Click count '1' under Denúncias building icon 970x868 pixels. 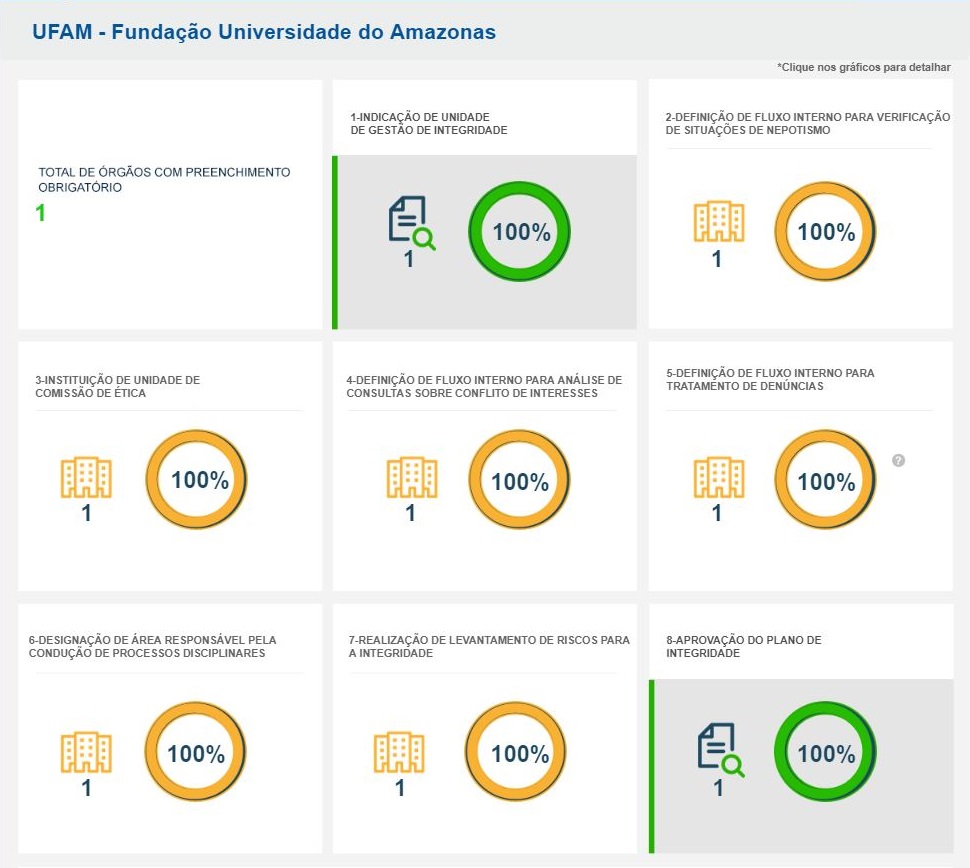click(x=716, y=512)
